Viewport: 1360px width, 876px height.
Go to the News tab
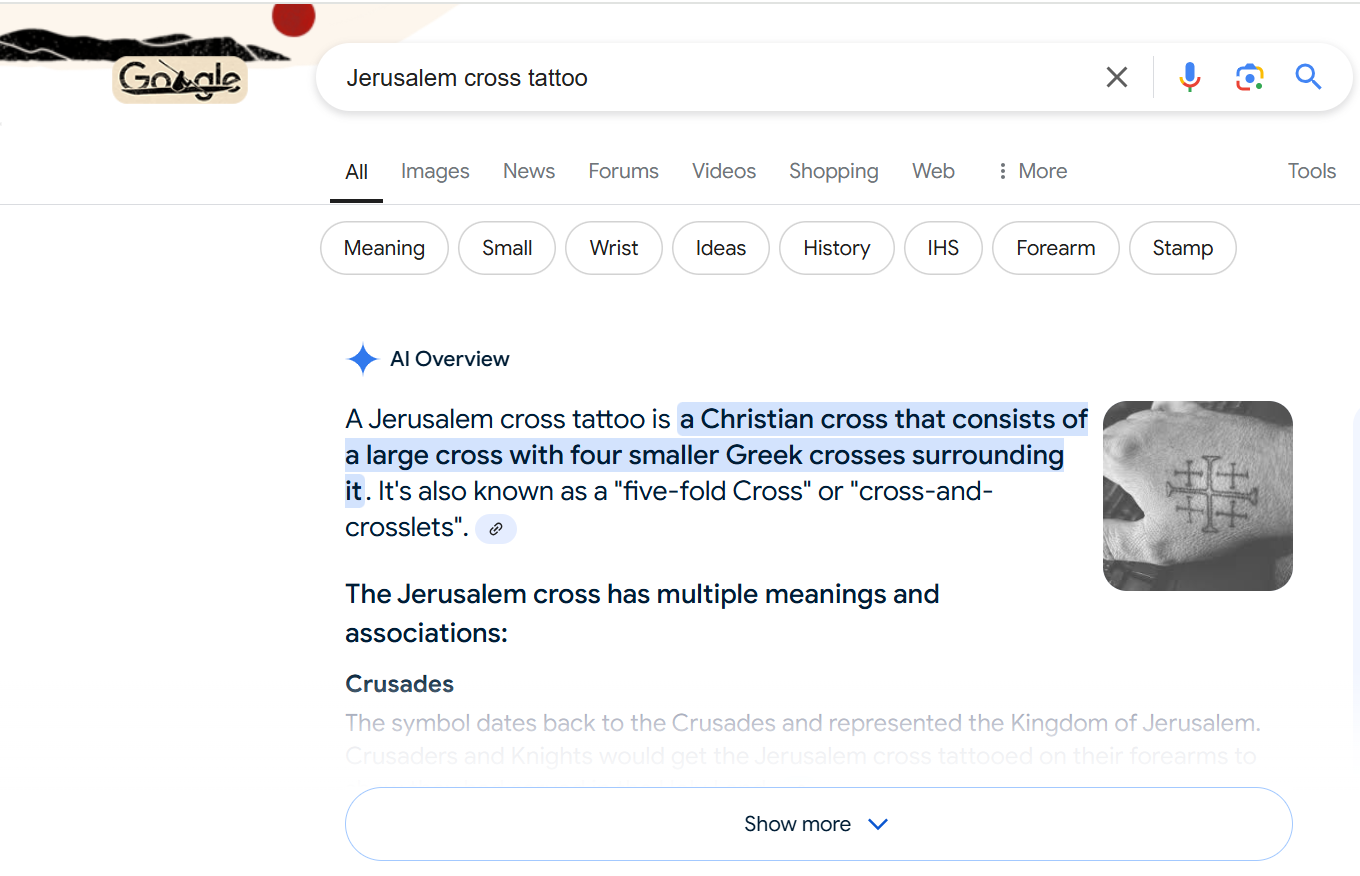pos(529,171)
